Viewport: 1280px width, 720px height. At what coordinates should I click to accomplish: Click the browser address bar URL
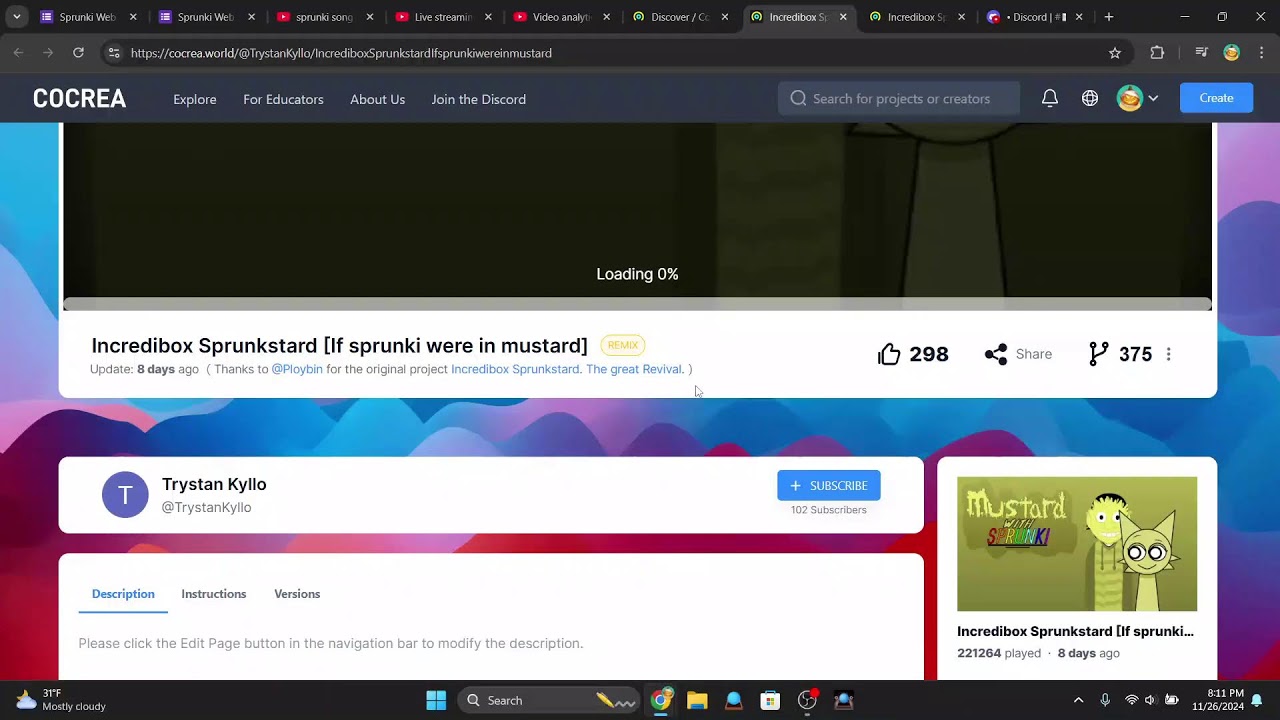pos(341,53)
